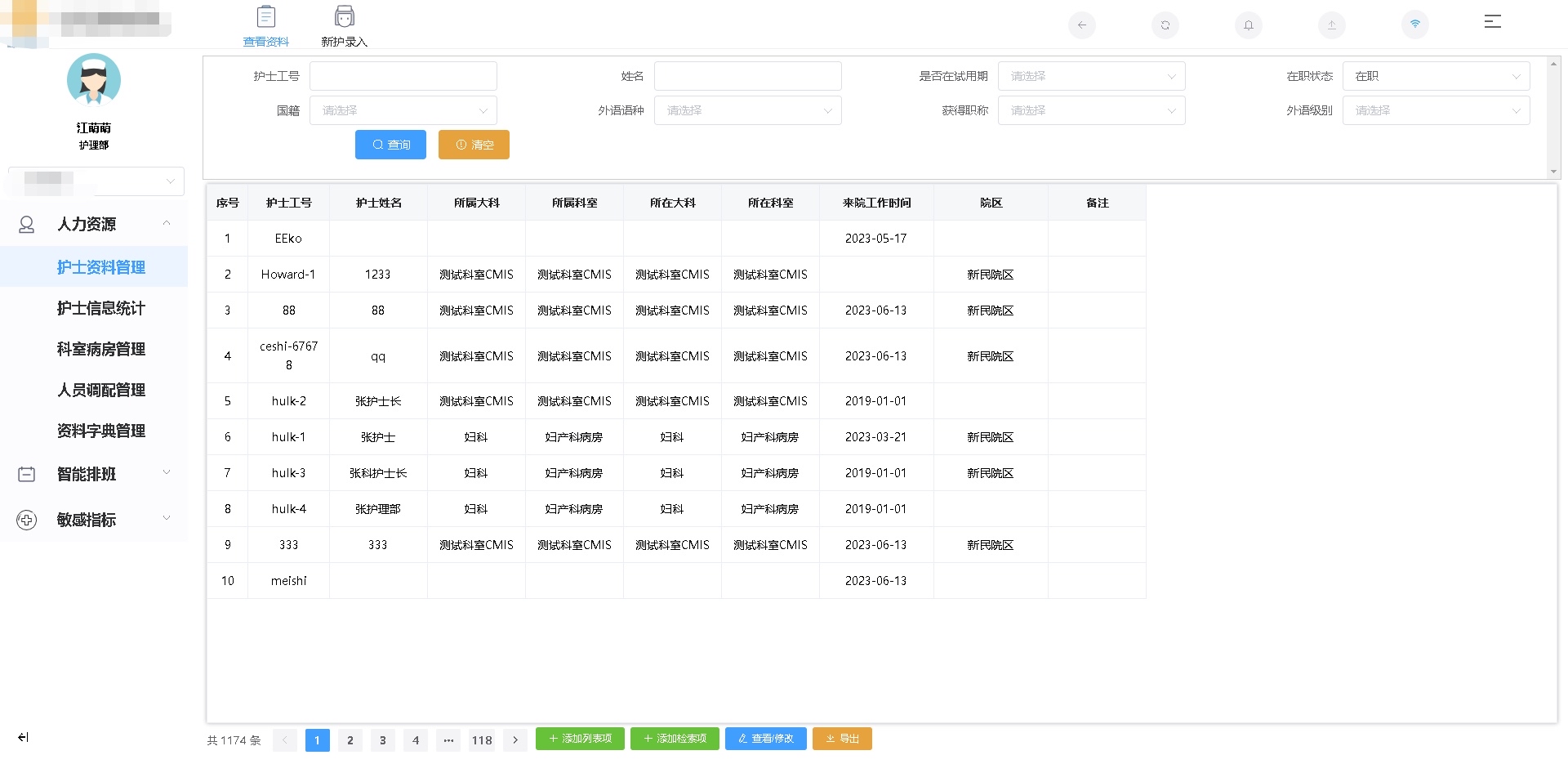Viewport: 1568px width, 764px height.
Task: Click the hulk-2 nurse ID cell
Action: (289, 401)
